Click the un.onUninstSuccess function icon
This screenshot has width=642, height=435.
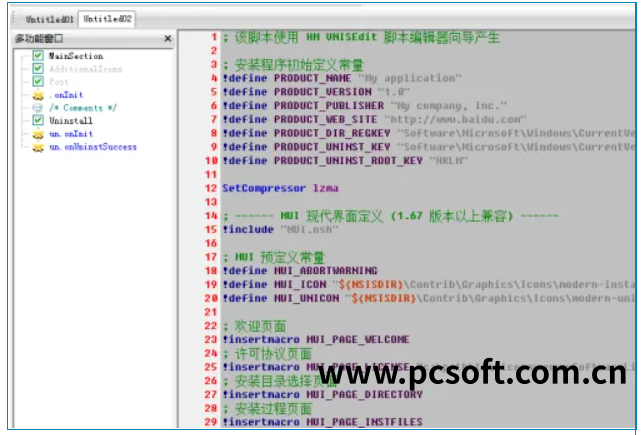[x=38, y=147]
